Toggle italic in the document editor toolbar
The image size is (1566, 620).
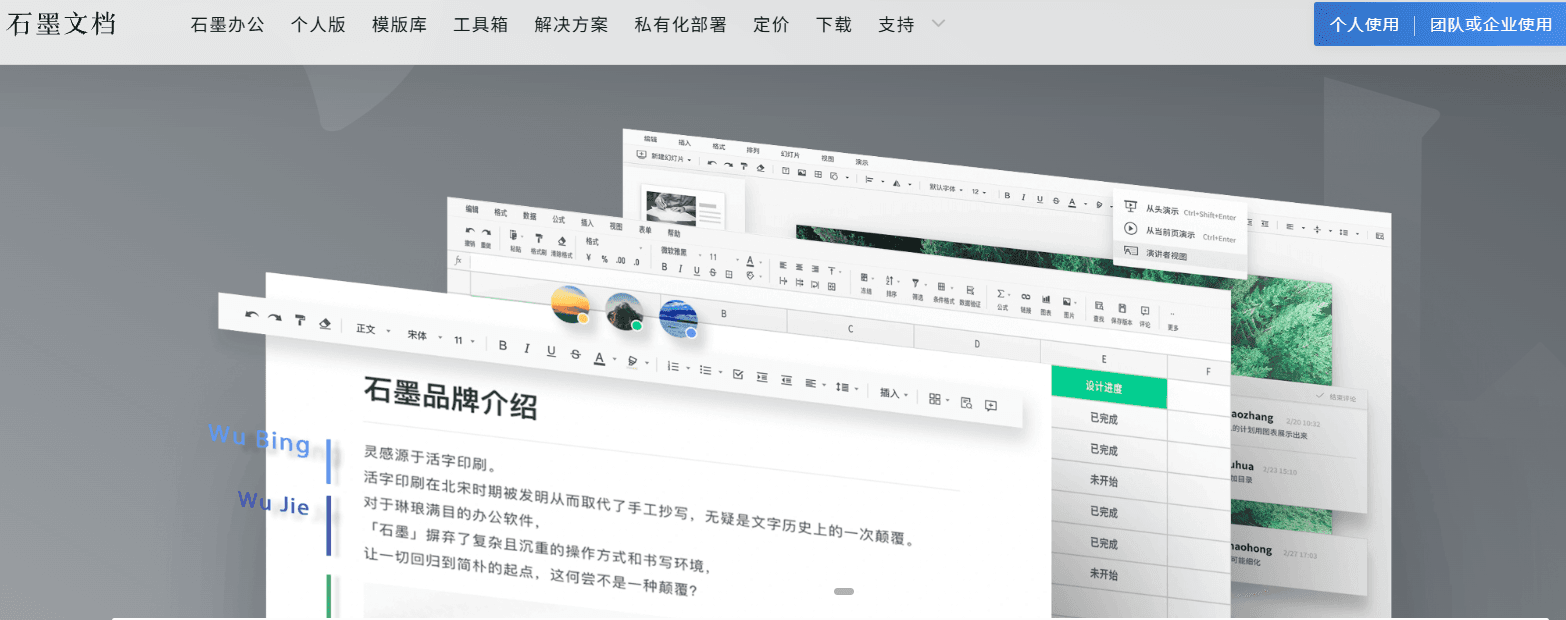526,348
